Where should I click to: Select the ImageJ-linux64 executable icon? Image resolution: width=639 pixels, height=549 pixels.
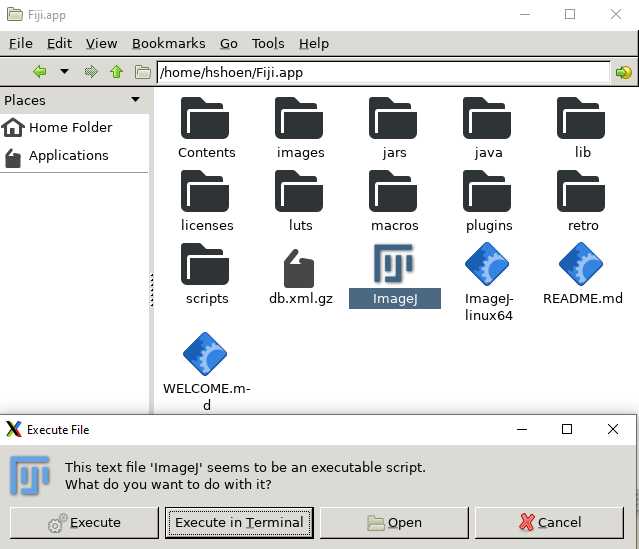487,264
